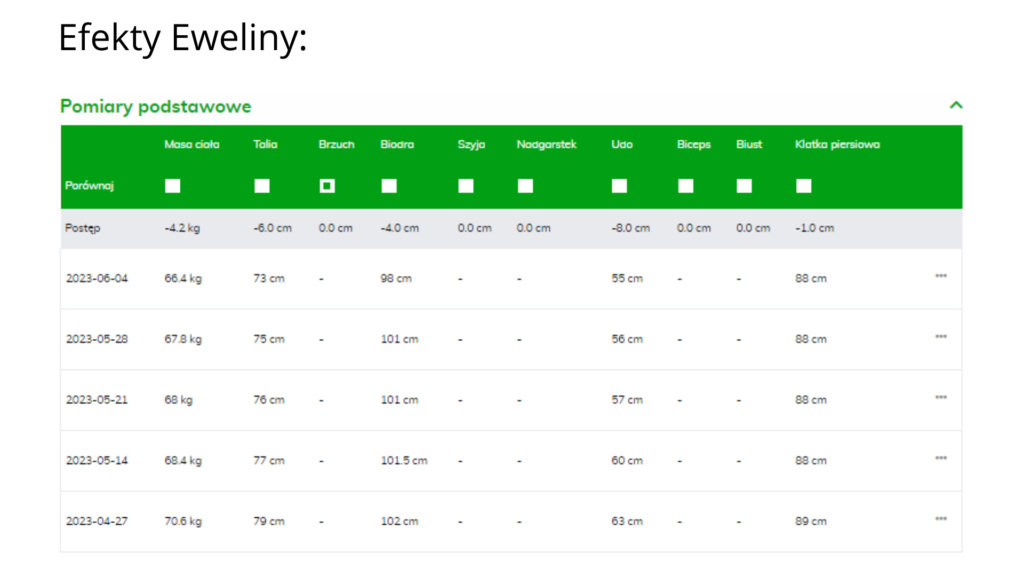The width and height of the screenshot is (1024, 576).
Task: Enable the Biodra compare checkbox
Action: coord(389,186)
